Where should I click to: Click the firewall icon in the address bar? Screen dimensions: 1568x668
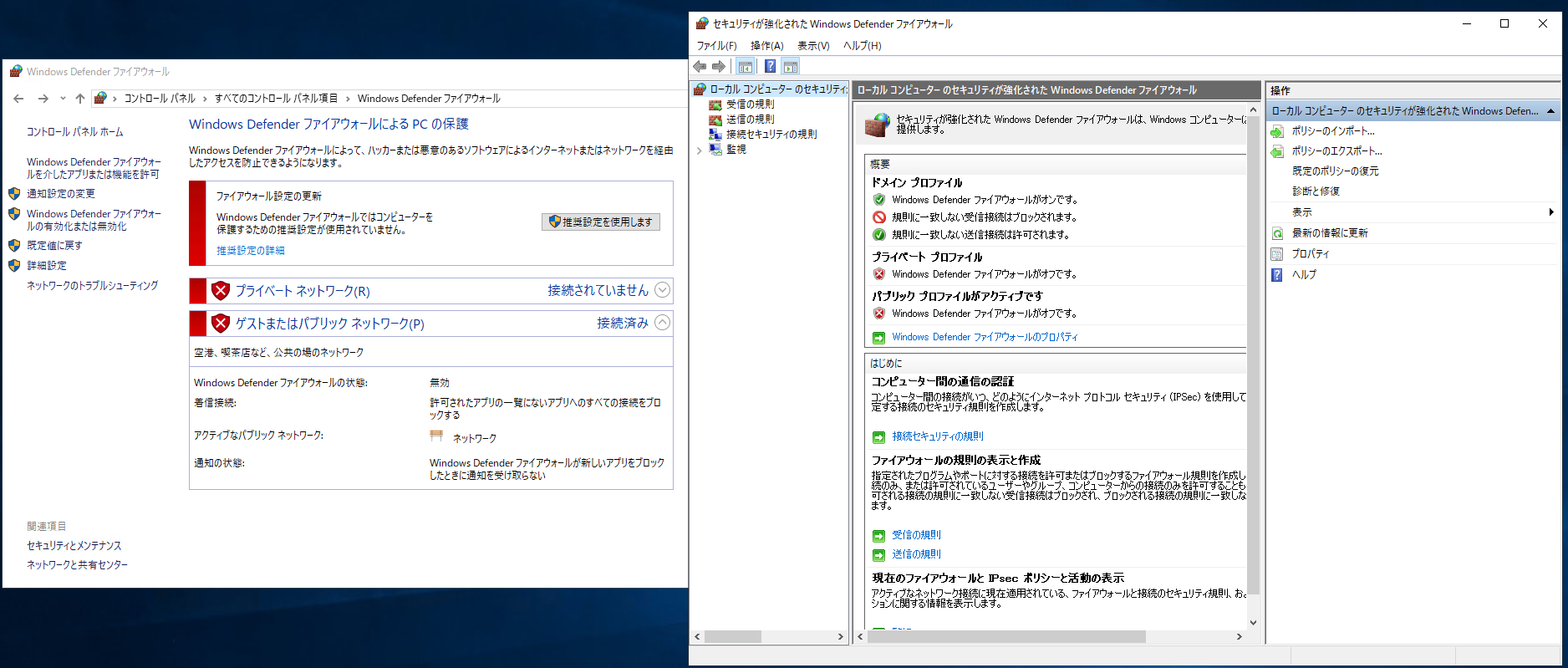(x=100, y=99)
